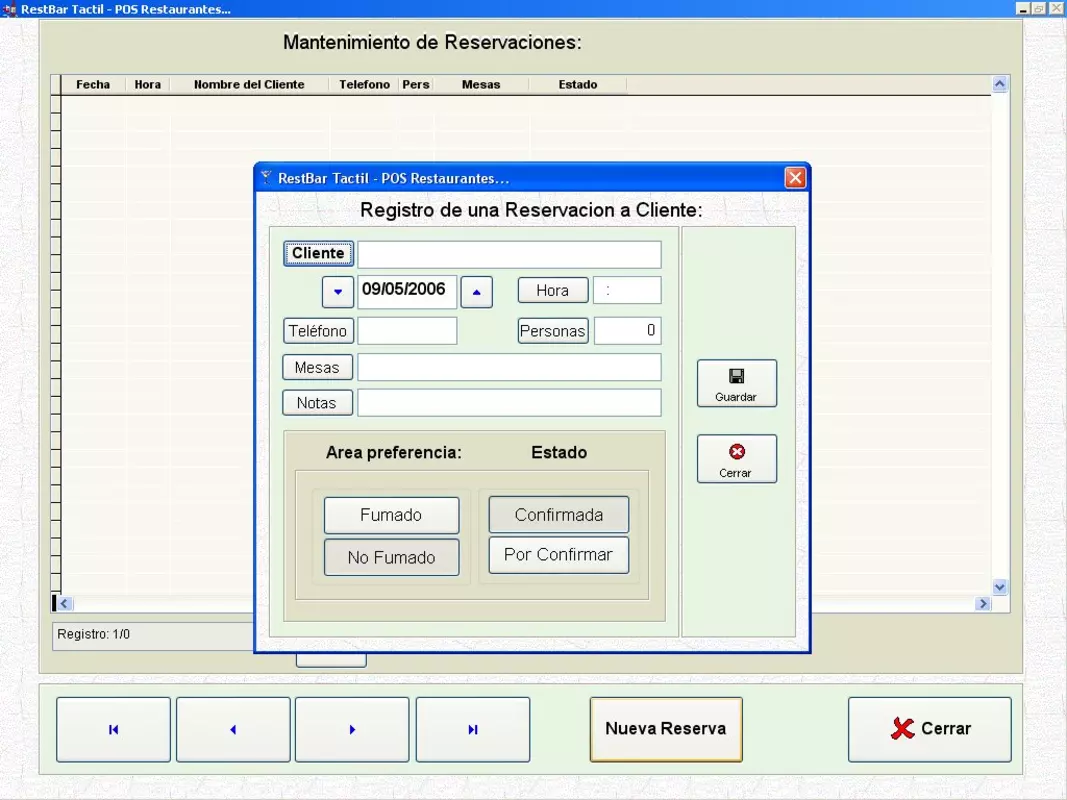Image resolution: width=1067 pixels, height=800 pixels.
Task: Jump to last record navigation button
Action: [x=472, y=729]
